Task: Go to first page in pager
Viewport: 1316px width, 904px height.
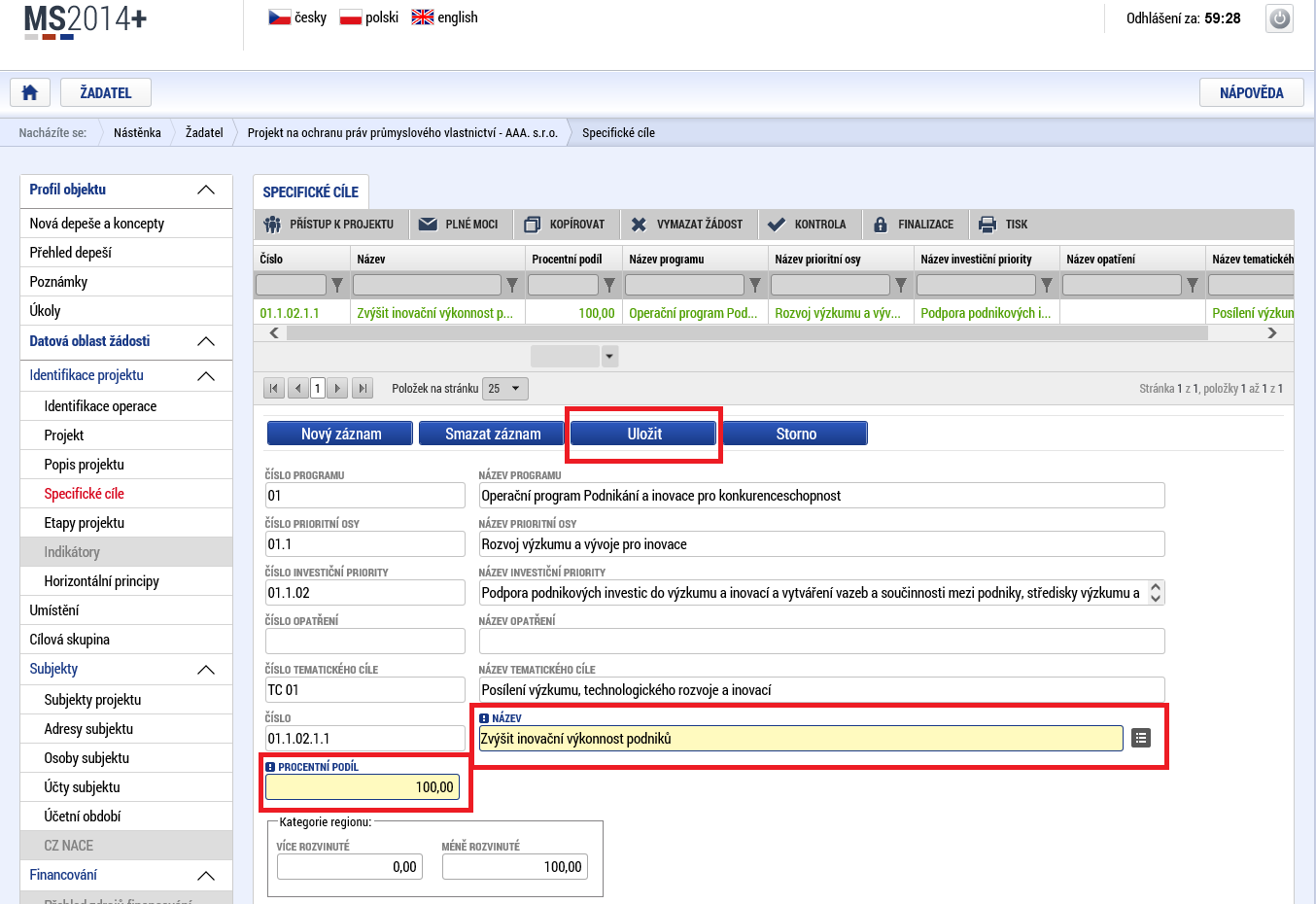Action: pos(274,388)
